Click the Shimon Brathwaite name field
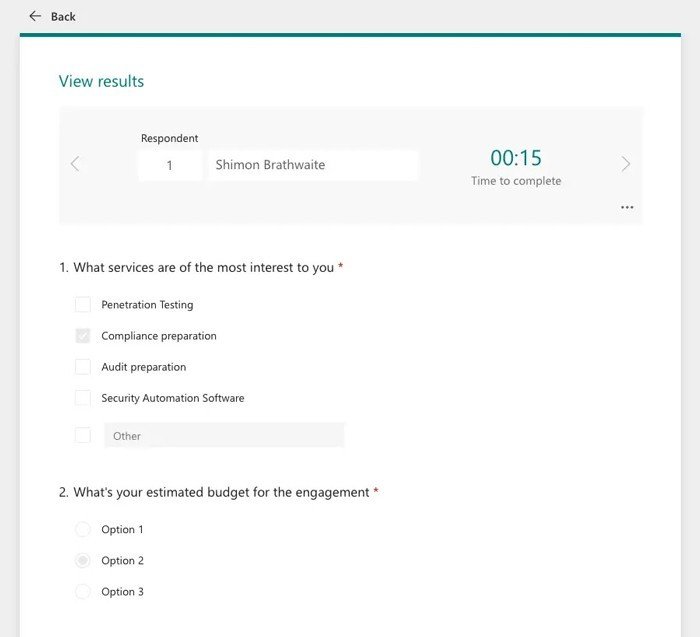Screen dimensions: 700x637 pyautogui.click(x=312, y=165)
